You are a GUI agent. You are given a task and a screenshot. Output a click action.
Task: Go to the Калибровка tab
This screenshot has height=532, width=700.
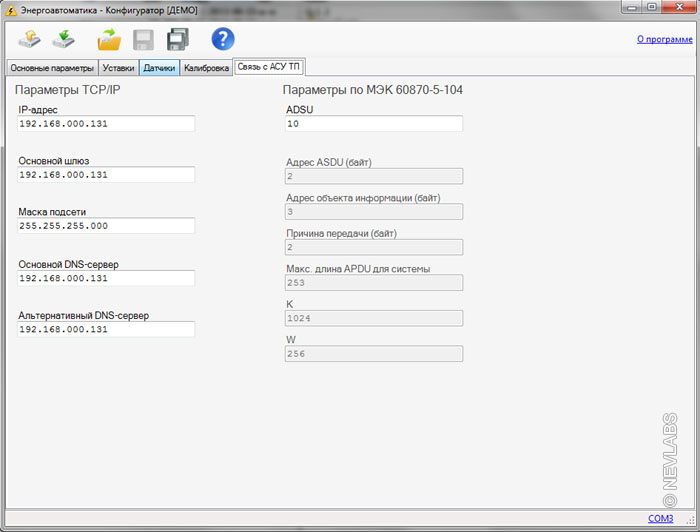(x=206, y=69)
